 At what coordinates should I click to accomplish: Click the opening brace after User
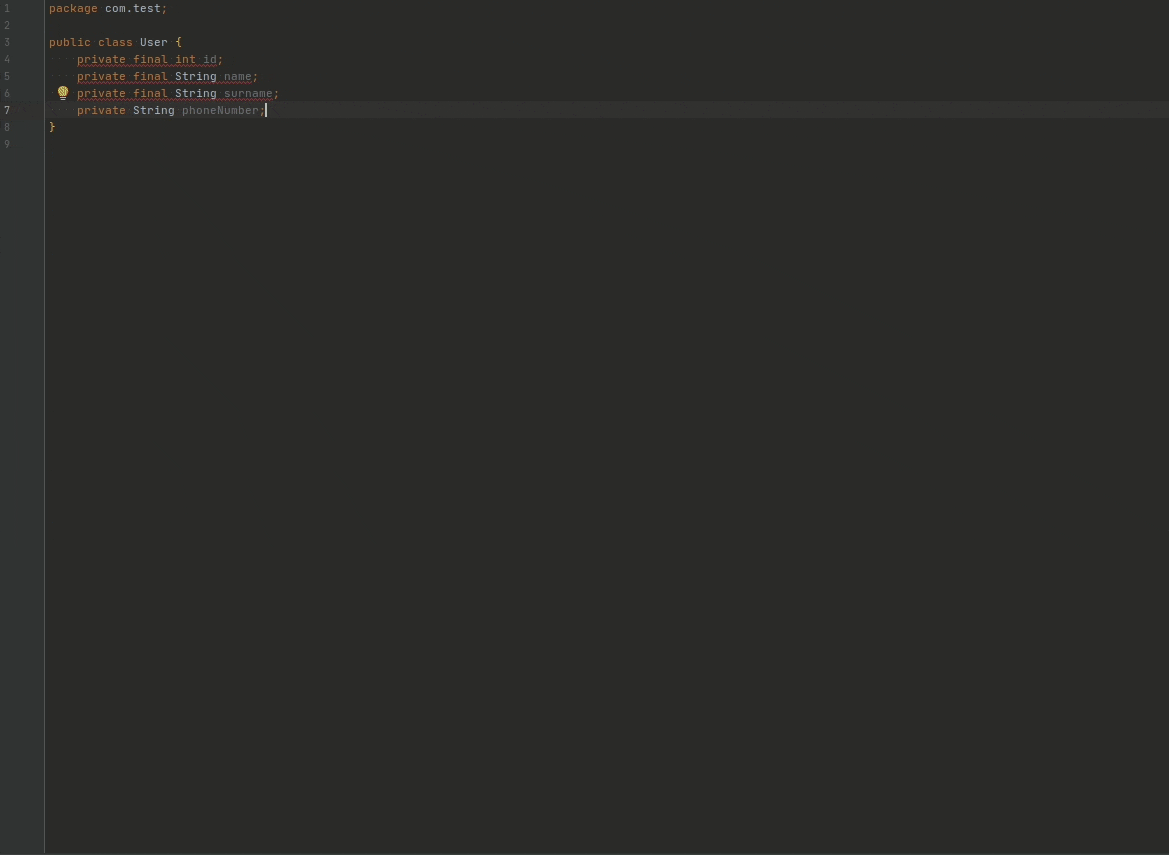click(x=179, y=42)
